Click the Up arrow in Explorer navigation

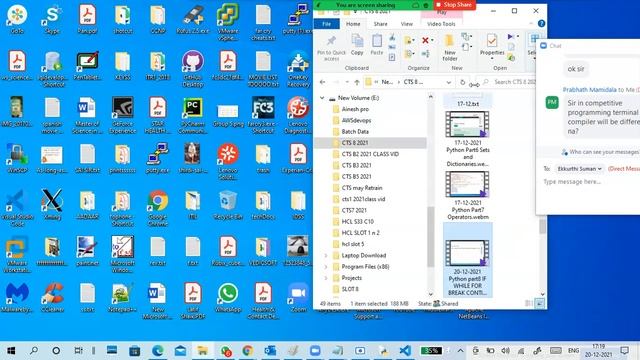coord(357,82)
